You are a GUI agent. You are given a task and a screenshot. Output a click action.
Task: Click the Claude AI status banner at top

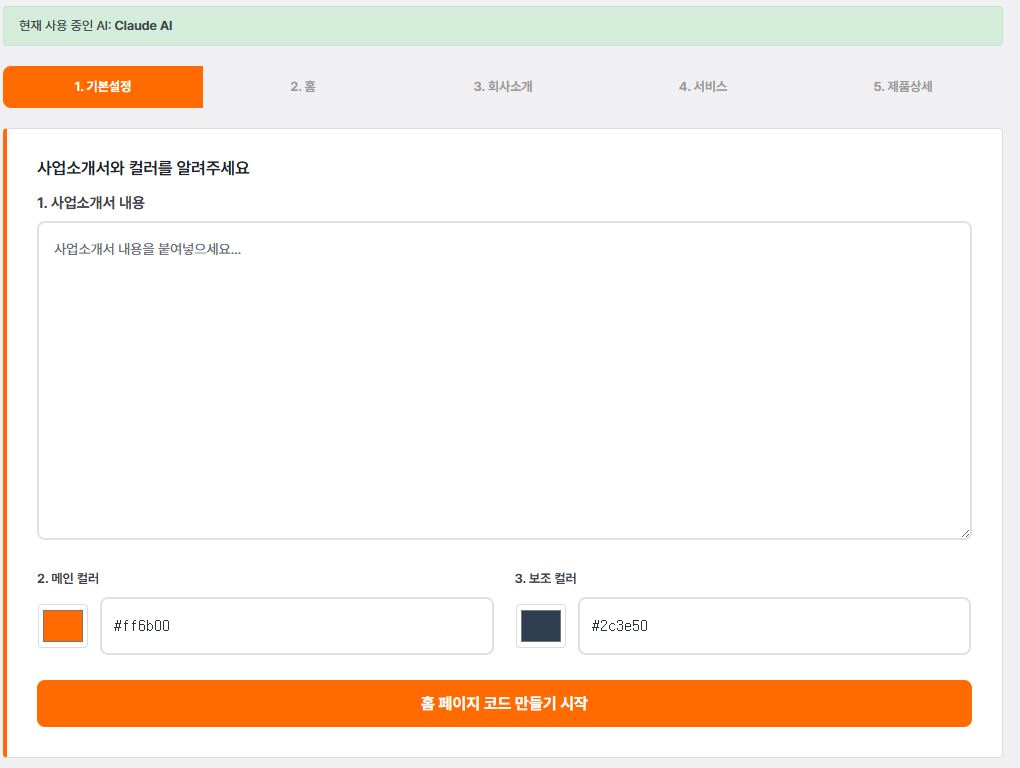click(x=510, y=25)
